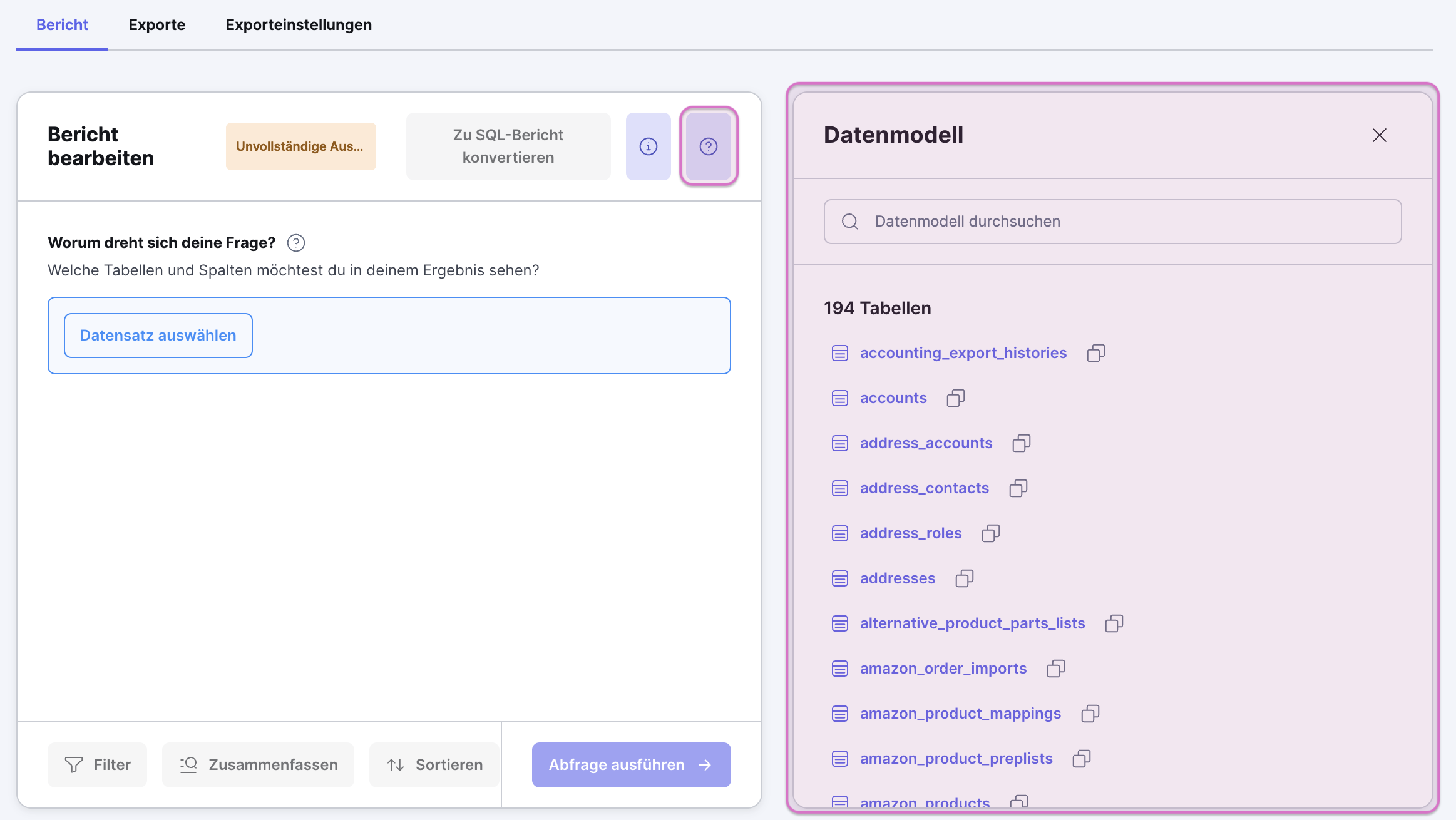Copy the addresses table name
1456x820 pixels.
tap(964, 578)
